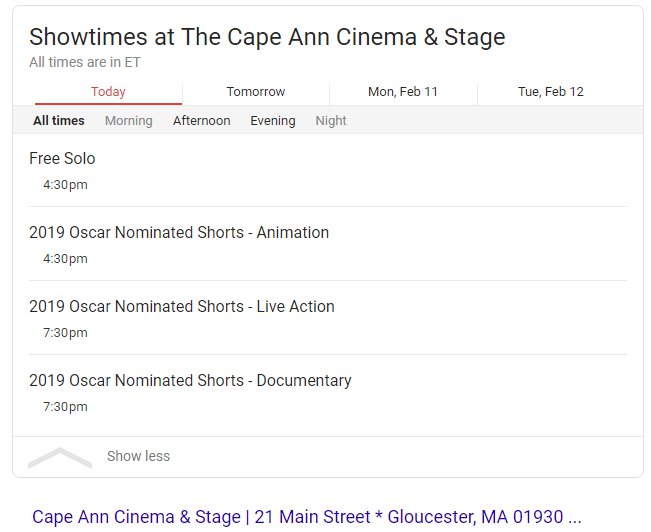Viewport: 651px width, 532px height.
Task: Choose 7:30pm showtime for Shorts - Documentary
Action: click(65, 407)
